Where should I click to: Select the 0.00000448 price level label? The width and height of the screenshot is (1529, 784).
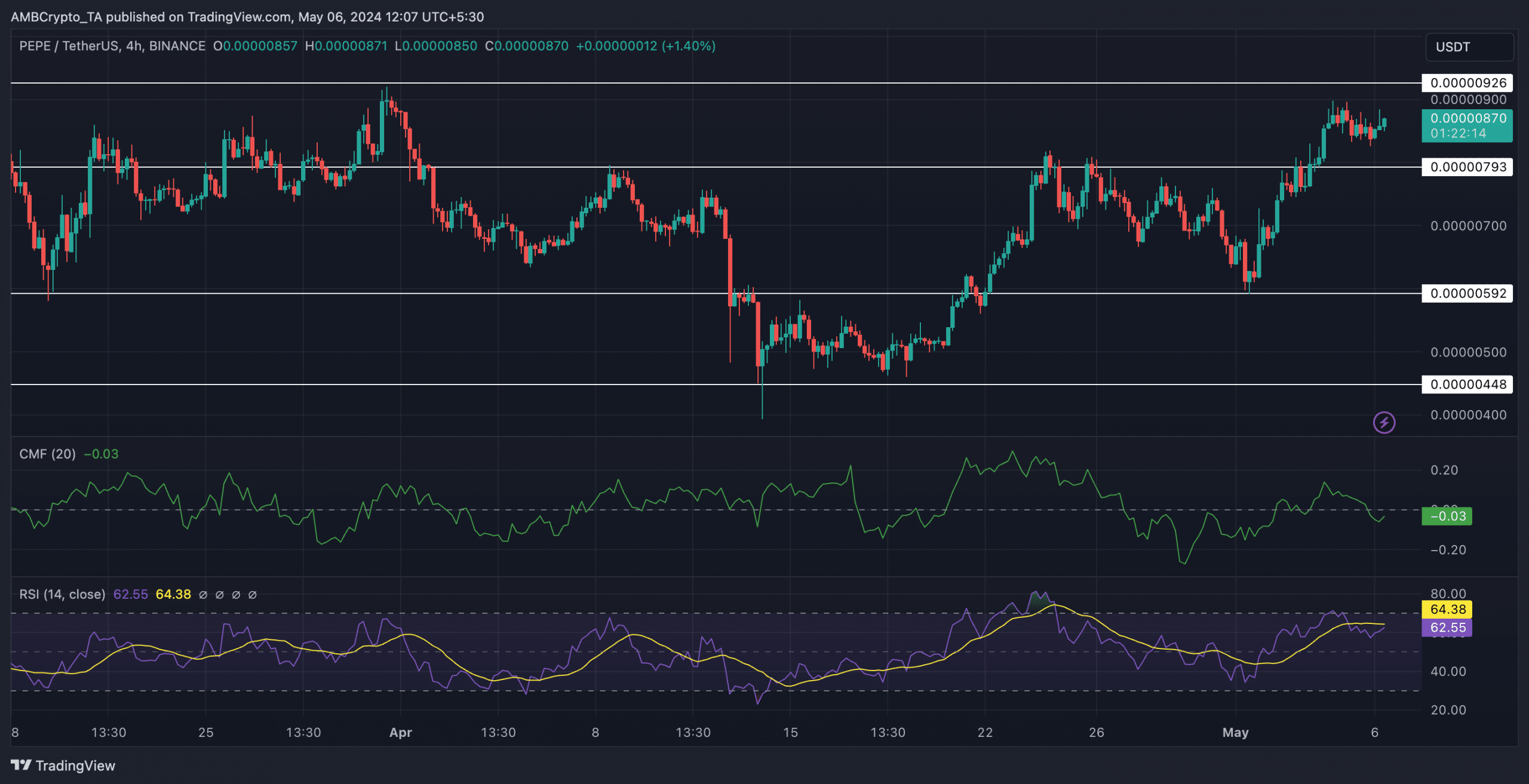coord(1467,385)
